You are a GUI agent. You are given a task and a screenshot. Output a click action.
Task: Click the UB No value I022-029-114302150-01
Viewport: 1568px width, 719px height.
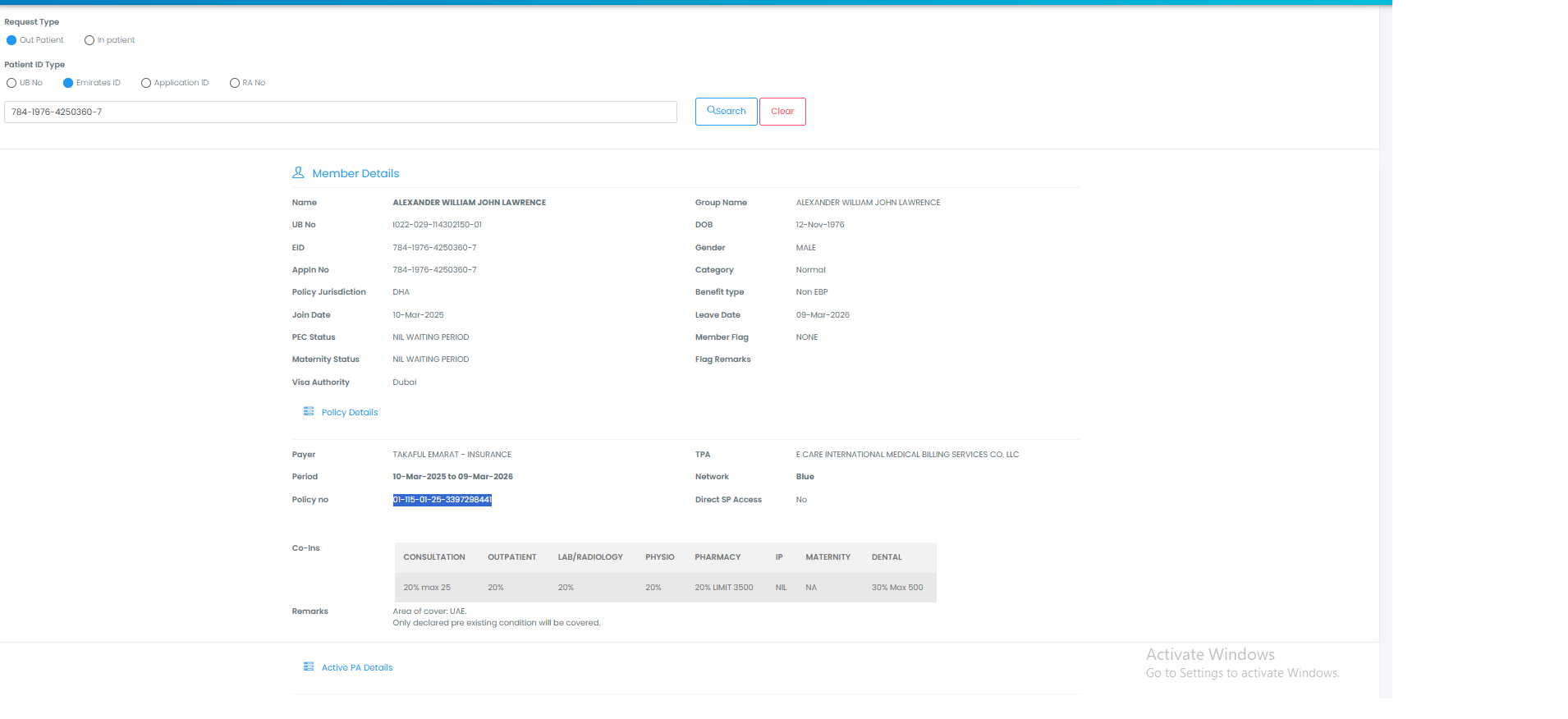coord(437,225)
